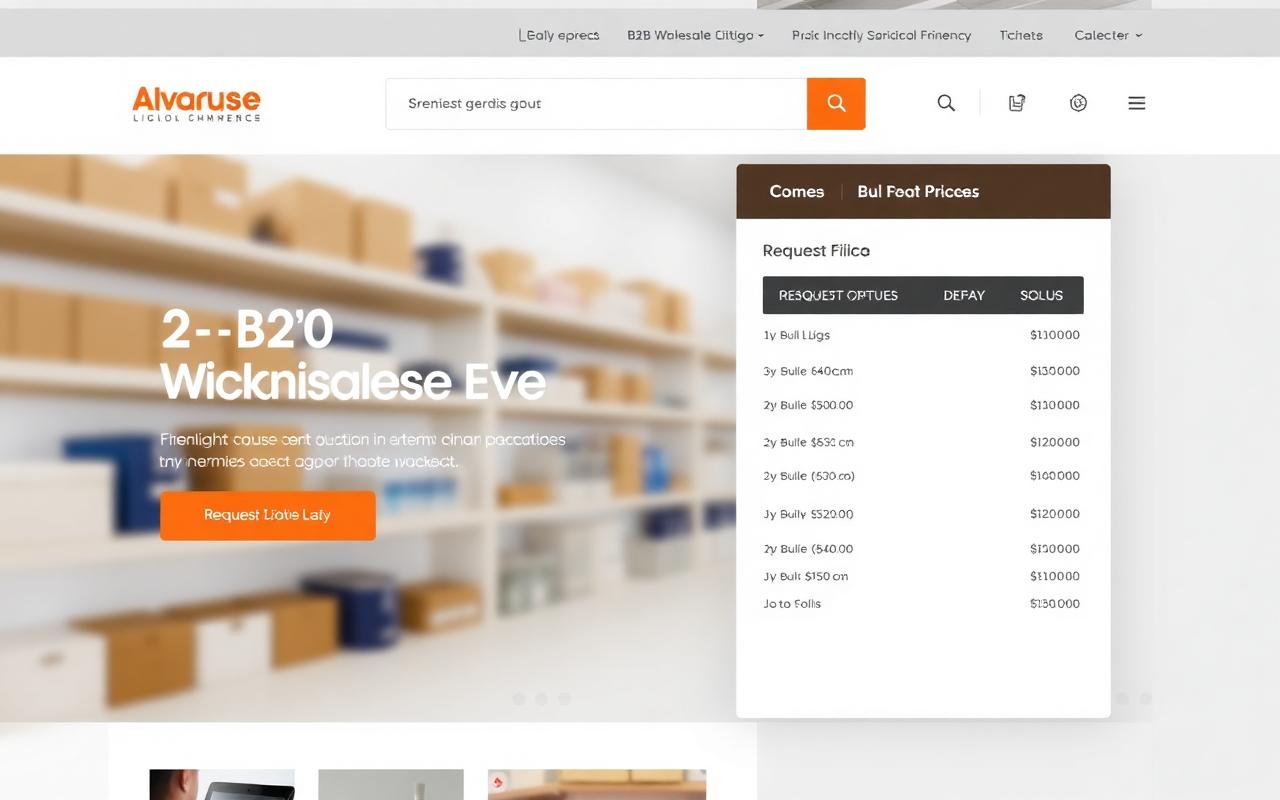Click the globe account icon in header
The image size is (1280, 800).
(1078, 102)
